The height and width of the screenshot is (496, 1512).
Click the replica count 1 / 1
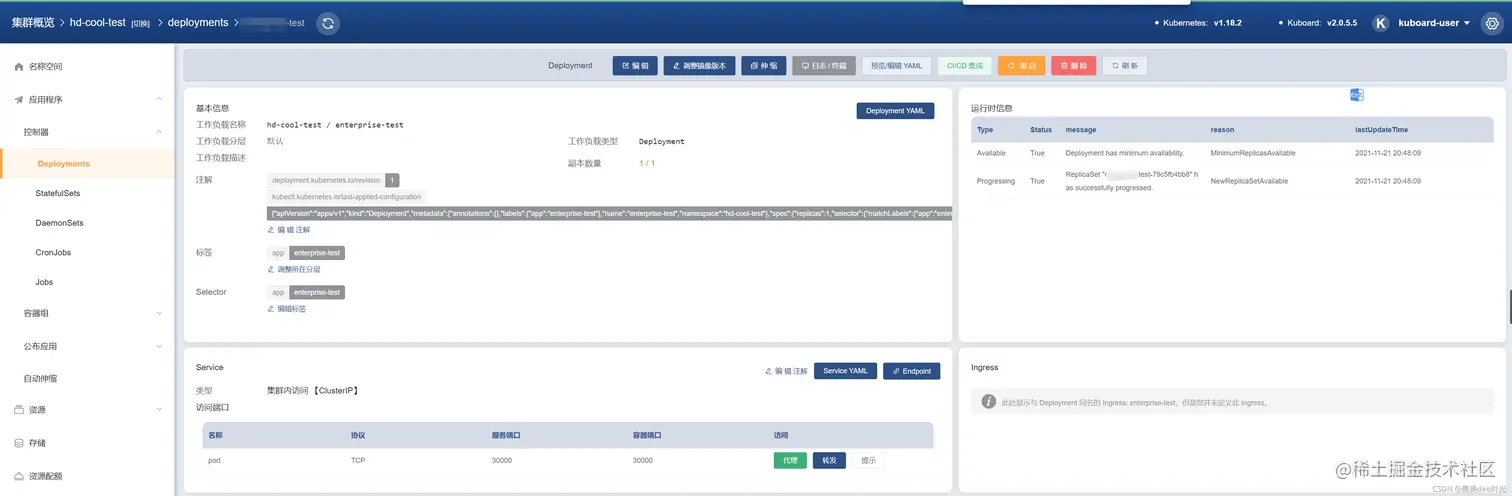(x=647, y=163)
